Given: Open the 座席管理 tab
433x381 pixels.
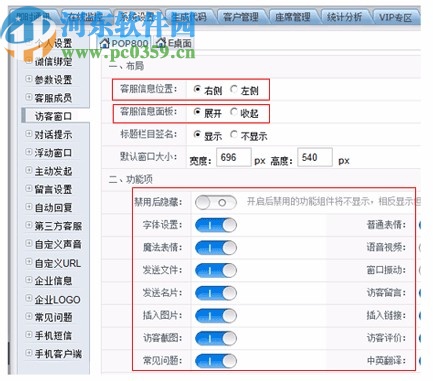Looking at the screenshot, I should point(292,17).
